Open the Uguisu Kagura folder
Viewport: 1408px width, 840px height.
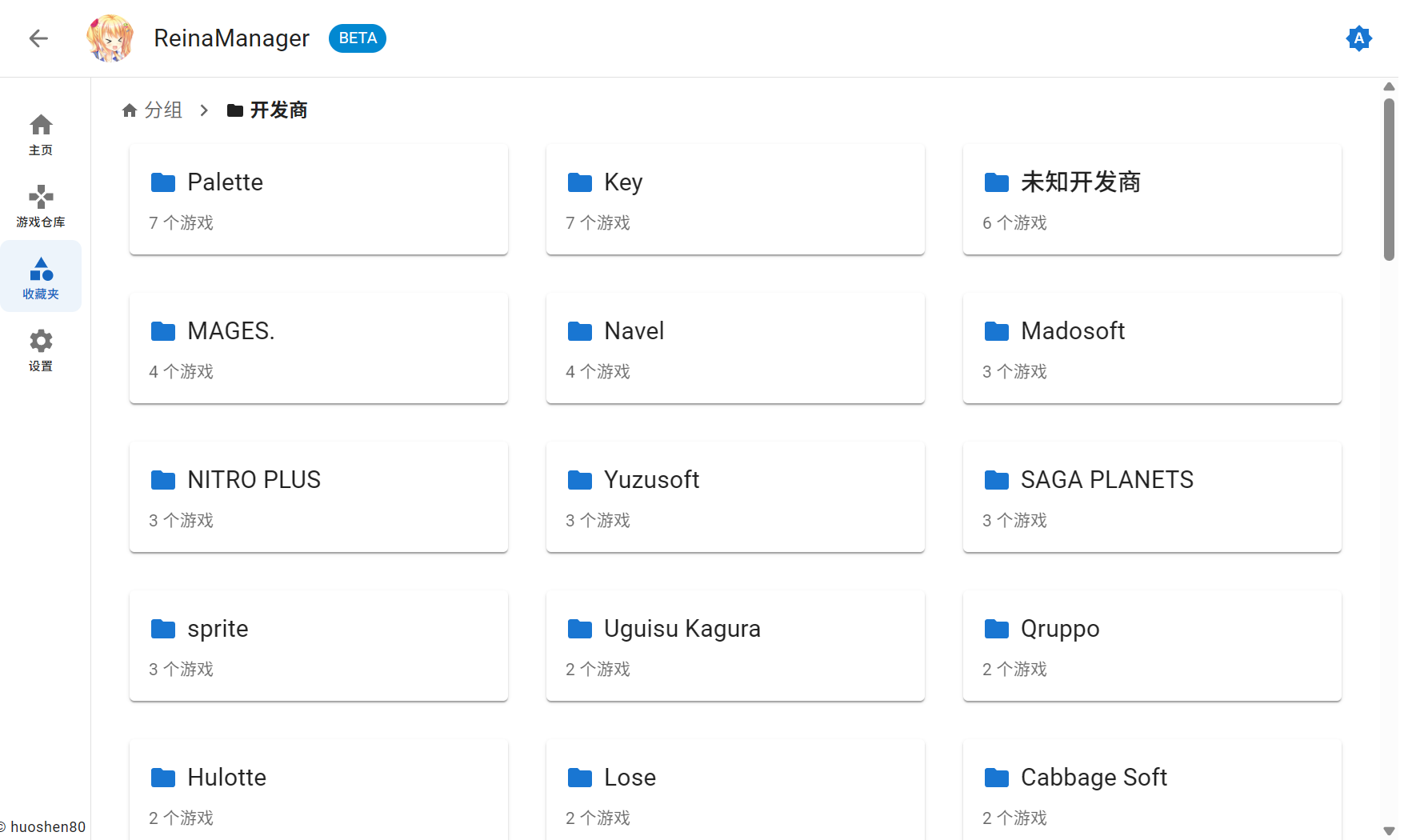(x=735, y=646)
